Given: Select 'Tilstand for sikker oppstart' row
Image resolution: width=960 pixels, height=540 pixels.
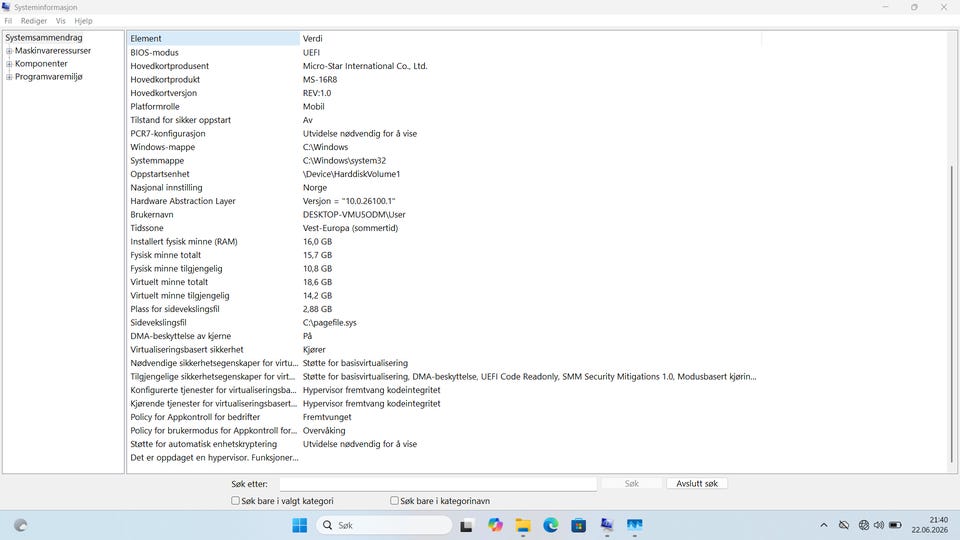Looking at the screenshot, I should coord(444,120).
